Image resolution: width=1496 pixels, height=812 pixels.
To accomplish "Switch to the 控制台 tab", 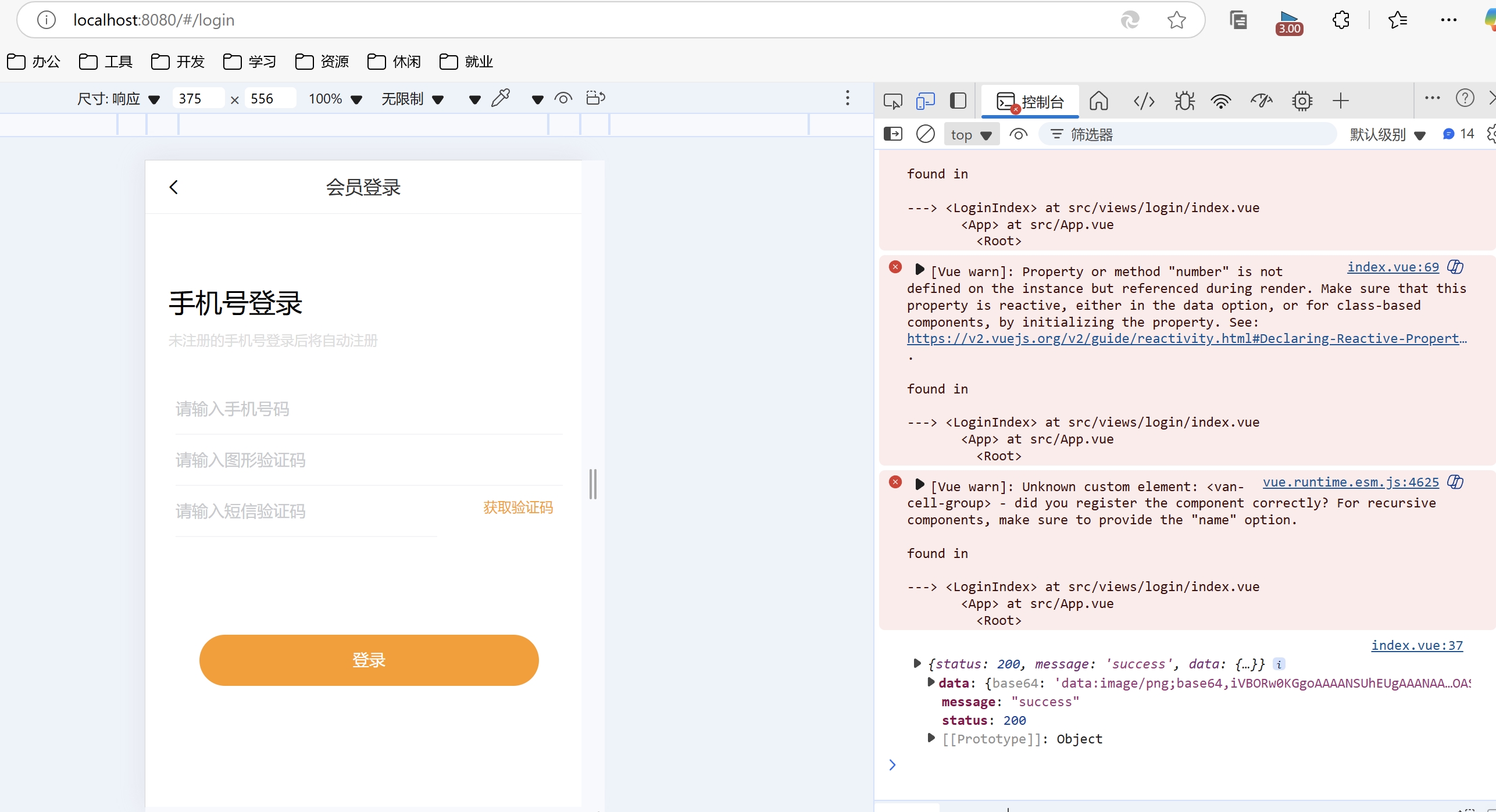I will 1030,102.
